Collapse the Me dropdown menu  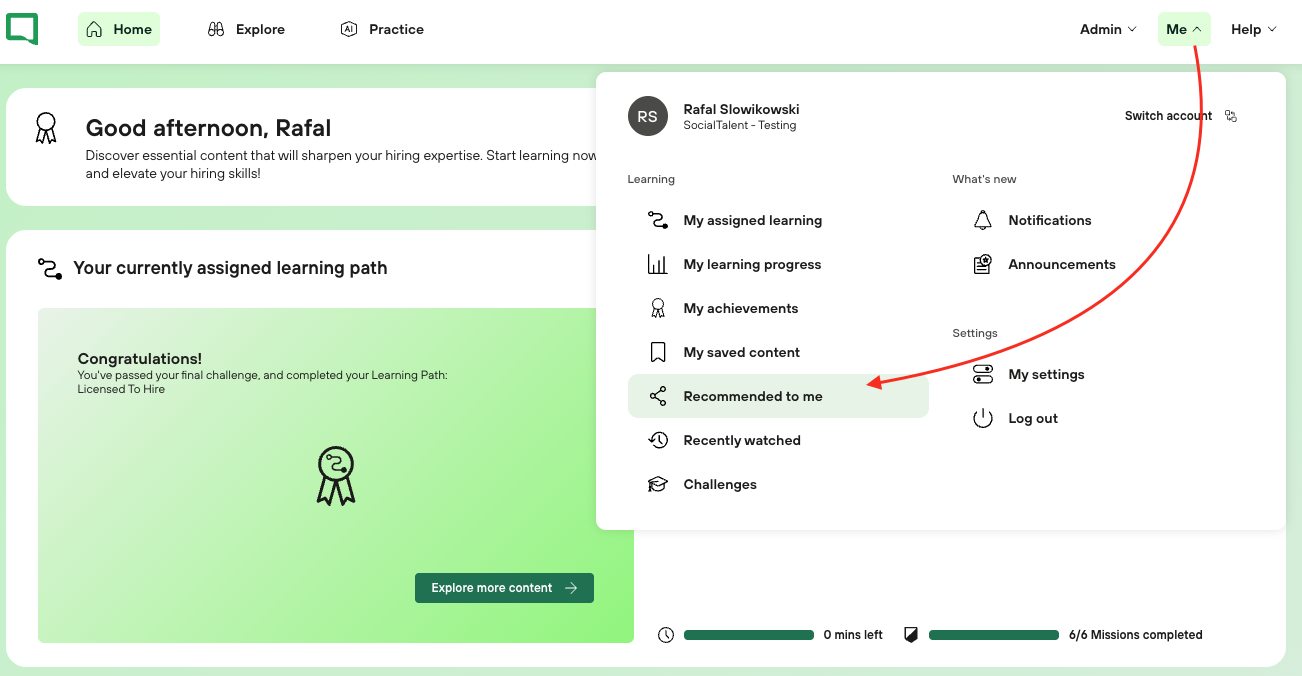click(1184, 29)
